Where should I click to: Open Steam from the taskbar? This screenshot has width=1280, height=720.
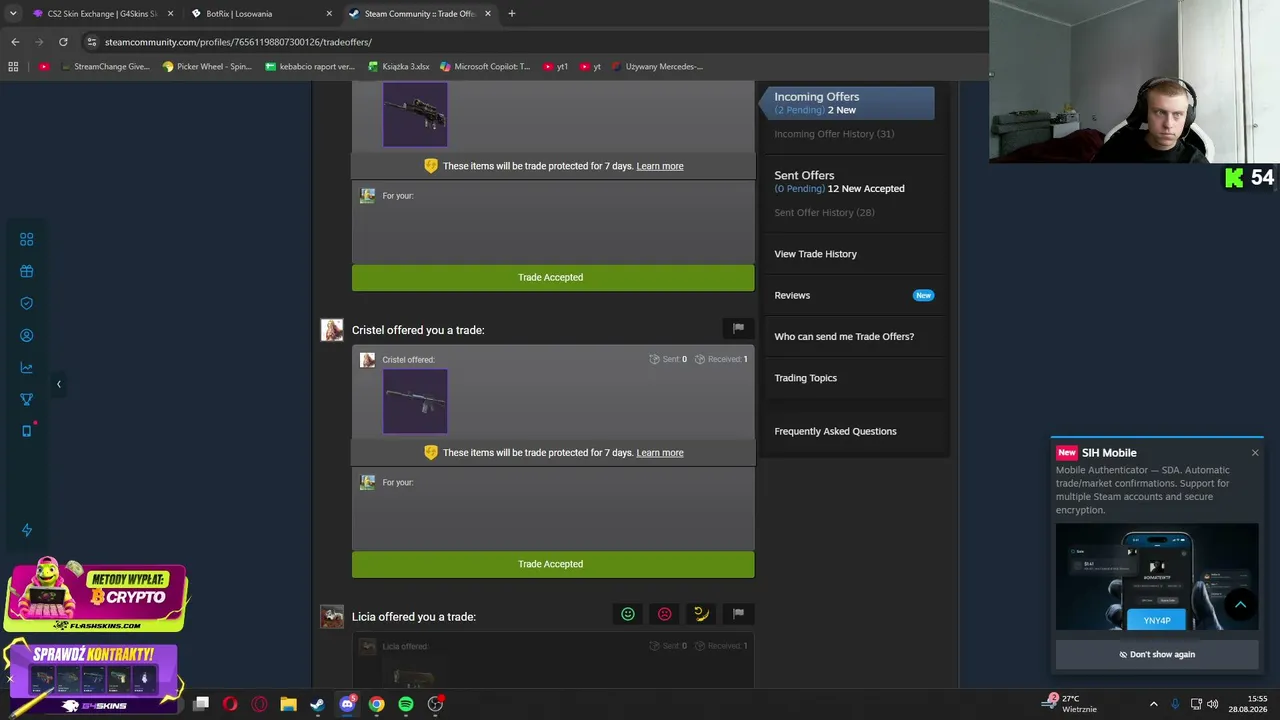click(318, 704)
